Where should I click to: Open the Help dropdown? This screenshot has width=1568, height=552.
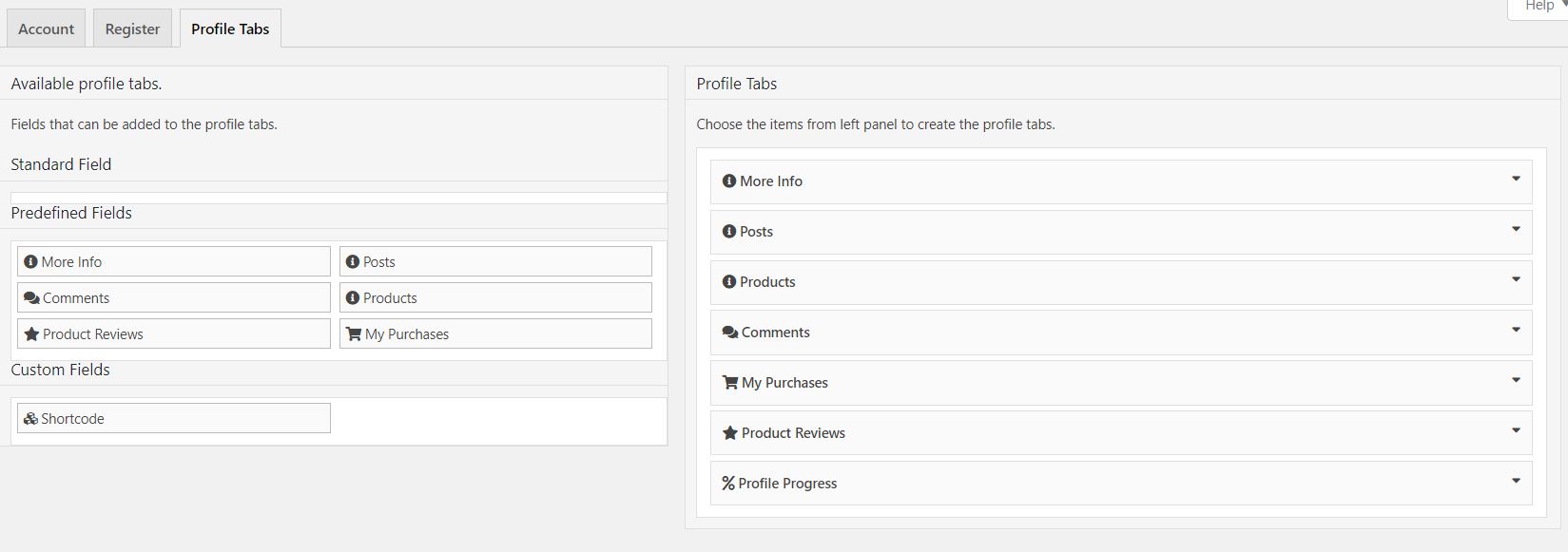(x=1540, y=8)
